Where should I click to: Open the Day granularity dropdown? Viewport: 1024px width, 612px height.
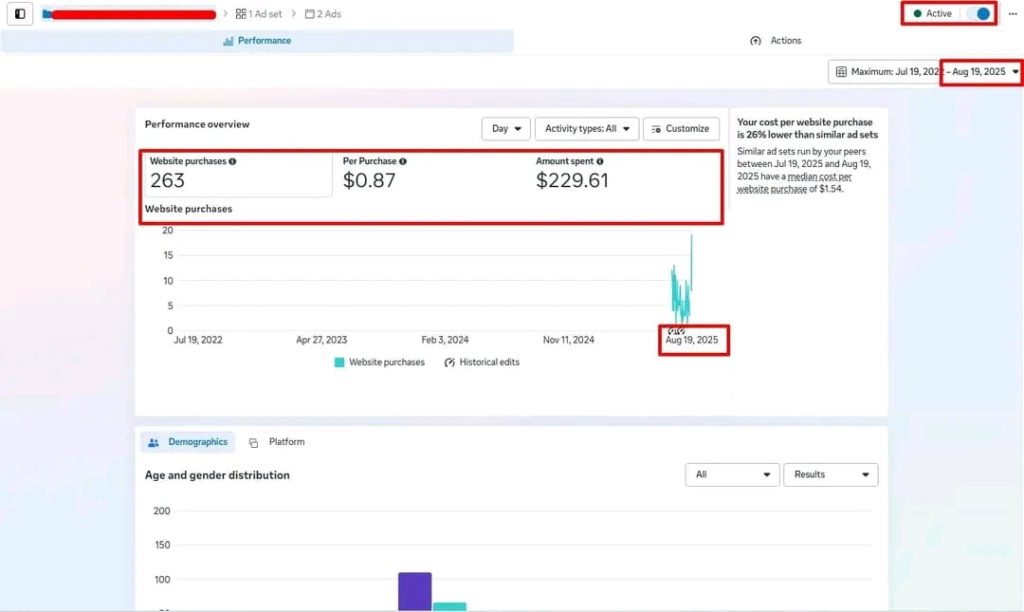[x=506, y=129]
